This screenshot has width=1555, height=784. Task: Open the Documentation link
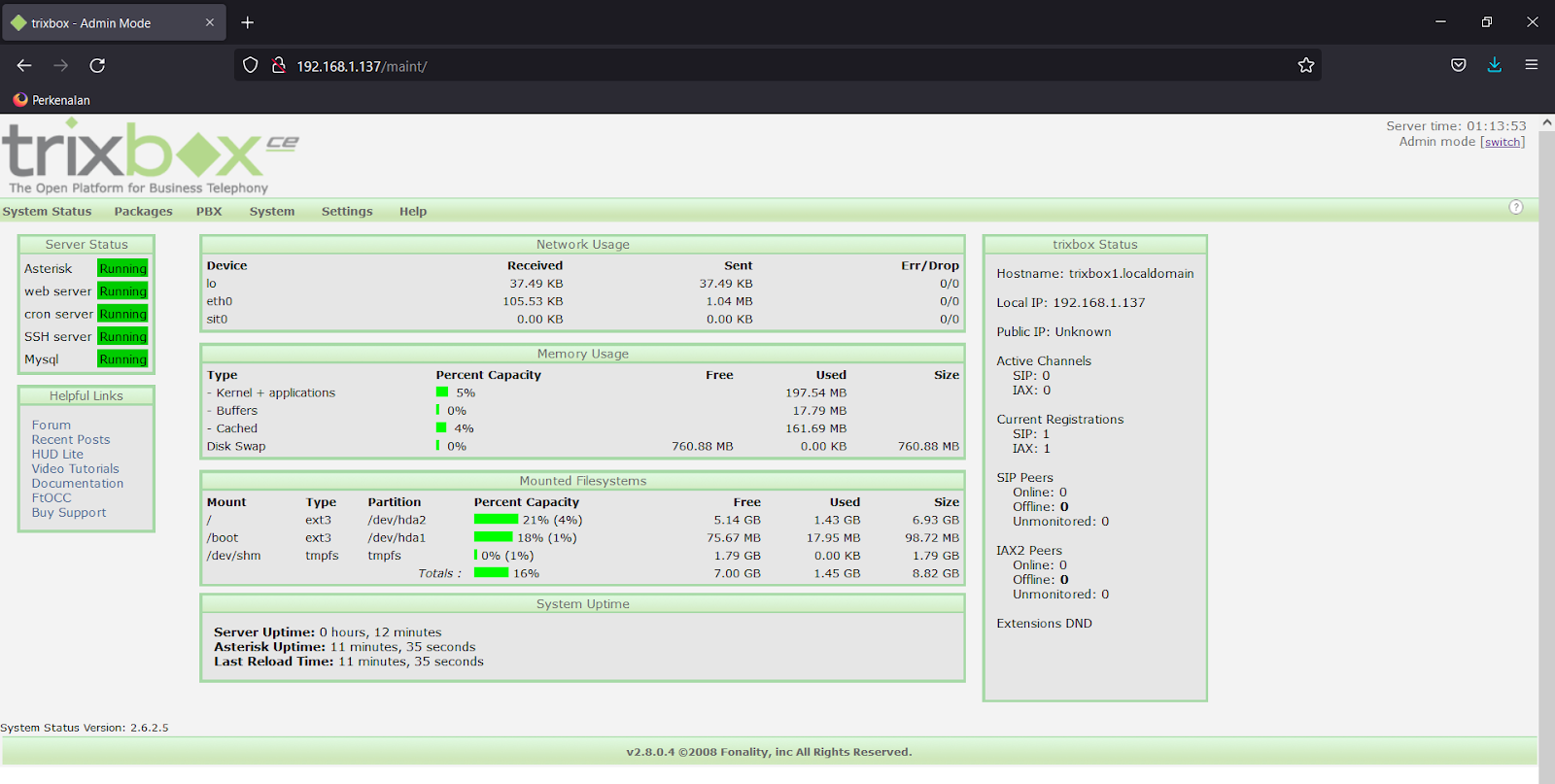77,483
